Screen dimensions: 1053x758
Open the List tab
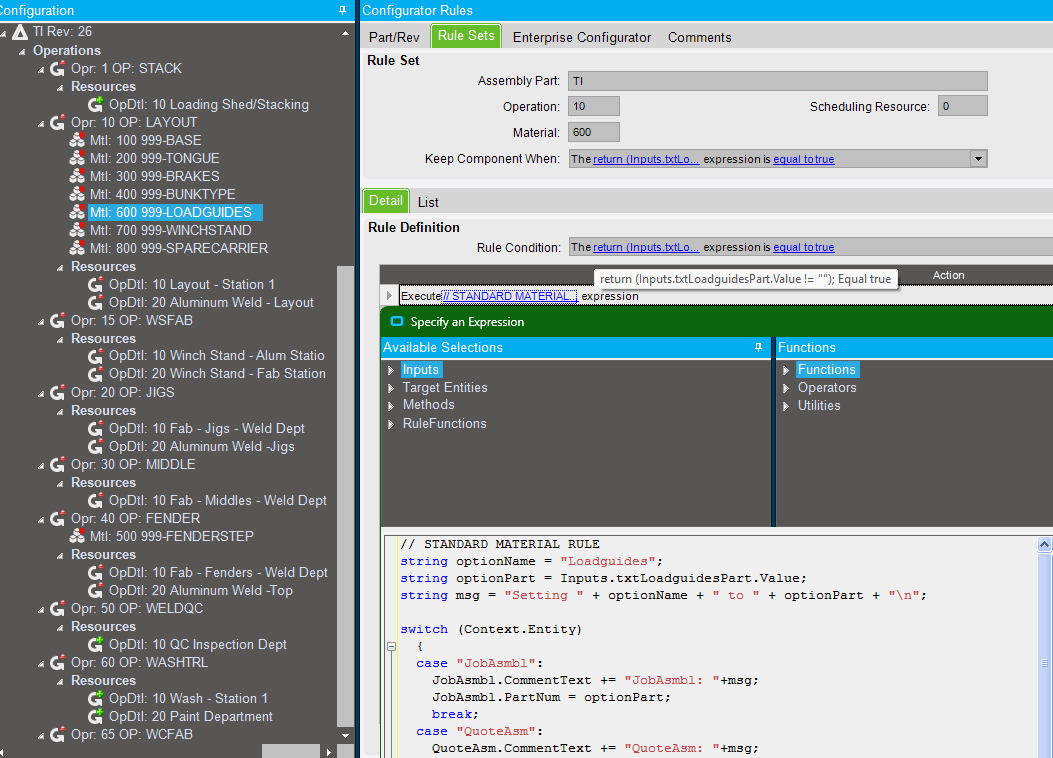click(428, 202)
